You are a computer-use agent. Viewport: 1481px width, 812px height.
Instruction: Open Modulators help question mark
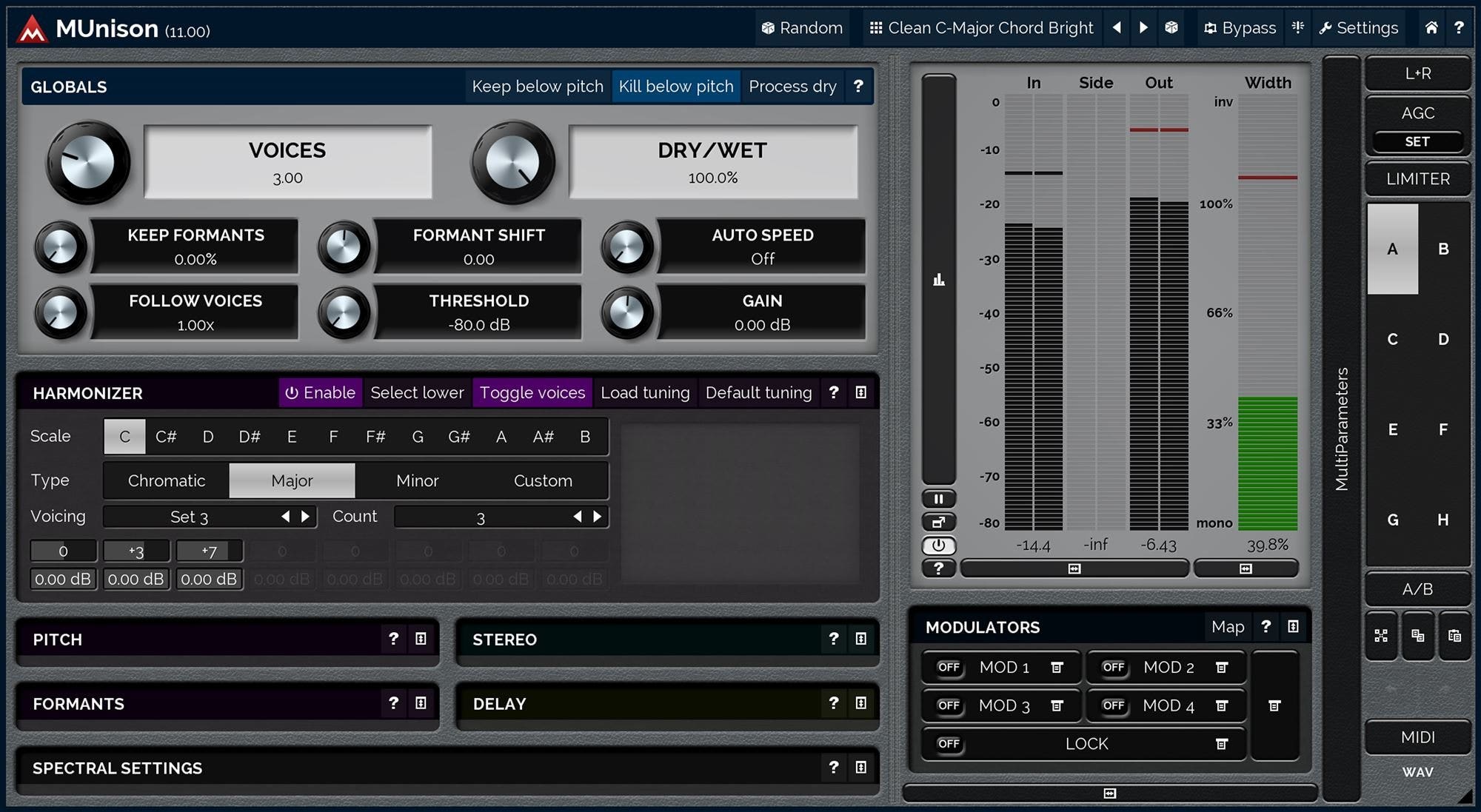pos(1266,627)
